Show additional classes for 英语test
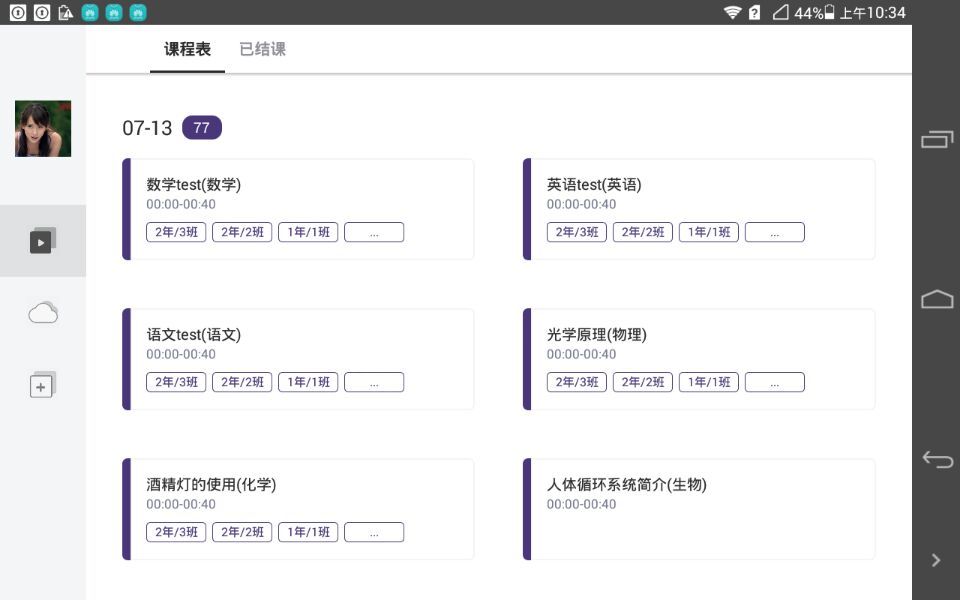Screen dimensions: 960x600 [775, 231]
